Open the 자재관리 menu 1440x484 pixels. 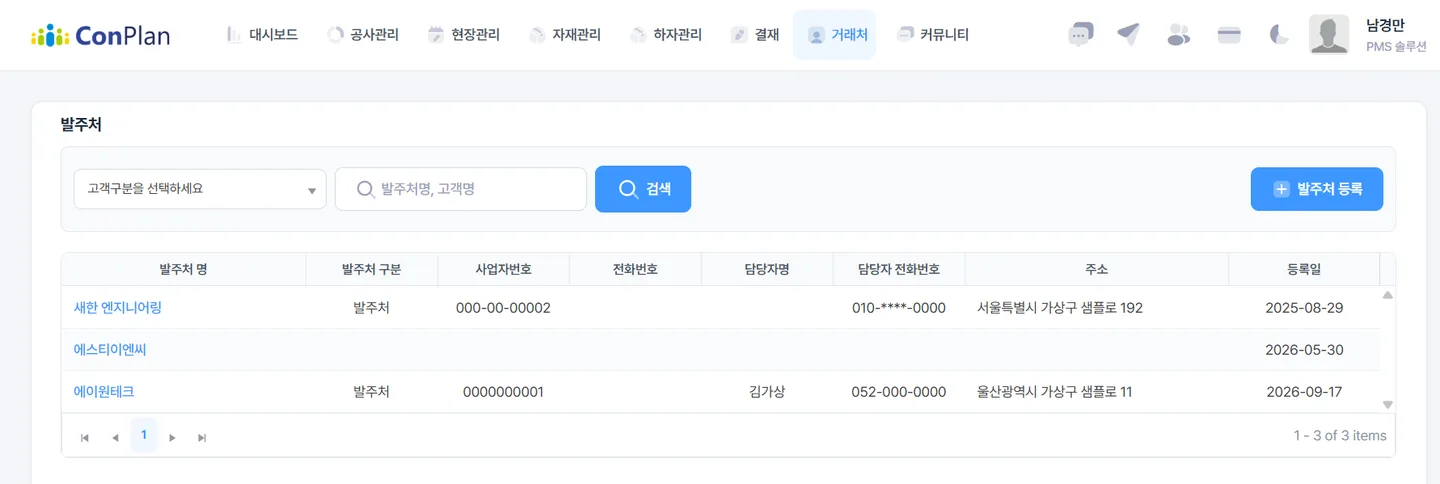tap(565, 35)
